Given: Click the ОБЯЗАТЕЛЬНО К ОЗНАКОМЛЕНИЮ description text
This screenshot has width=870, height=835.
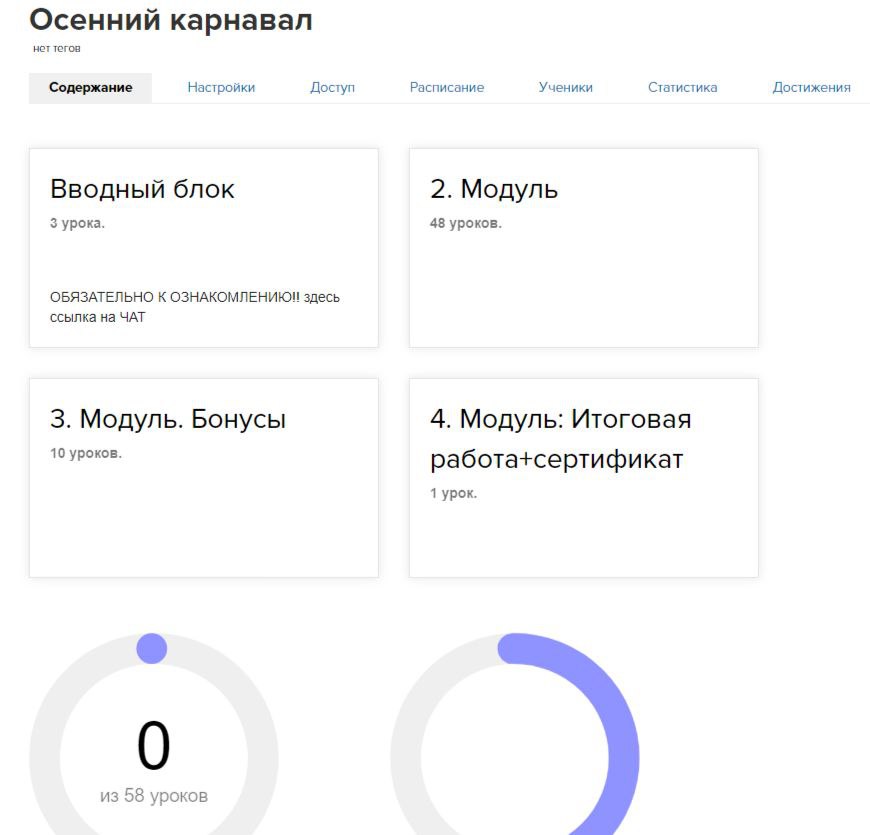Looking at the screenshot, I should pos(195,307).
